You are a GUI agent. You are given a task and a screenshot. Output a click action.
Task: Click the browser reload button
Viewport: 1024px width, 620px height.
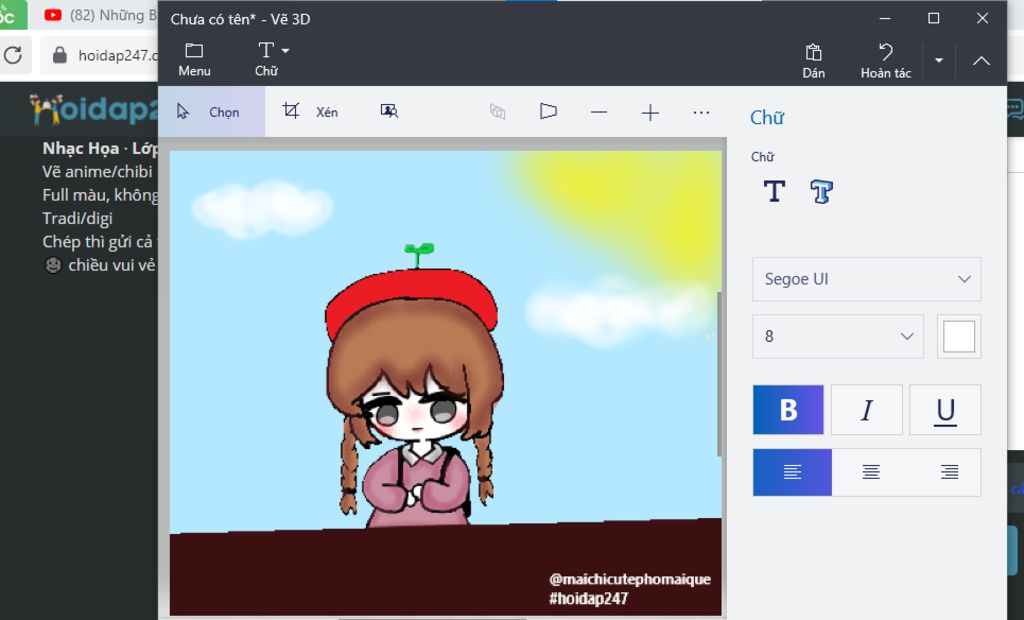[x=13, y=55]
